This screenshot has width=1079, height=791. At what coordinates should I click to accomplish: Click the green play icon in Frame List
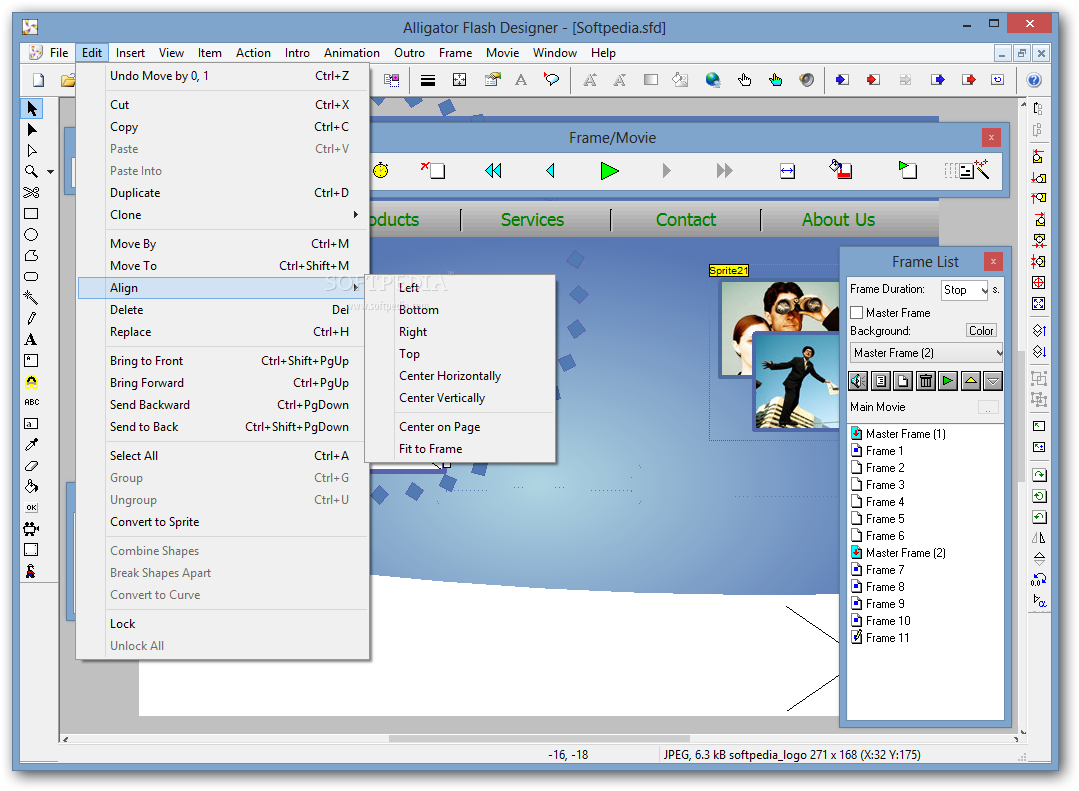(x=948, y=381)
